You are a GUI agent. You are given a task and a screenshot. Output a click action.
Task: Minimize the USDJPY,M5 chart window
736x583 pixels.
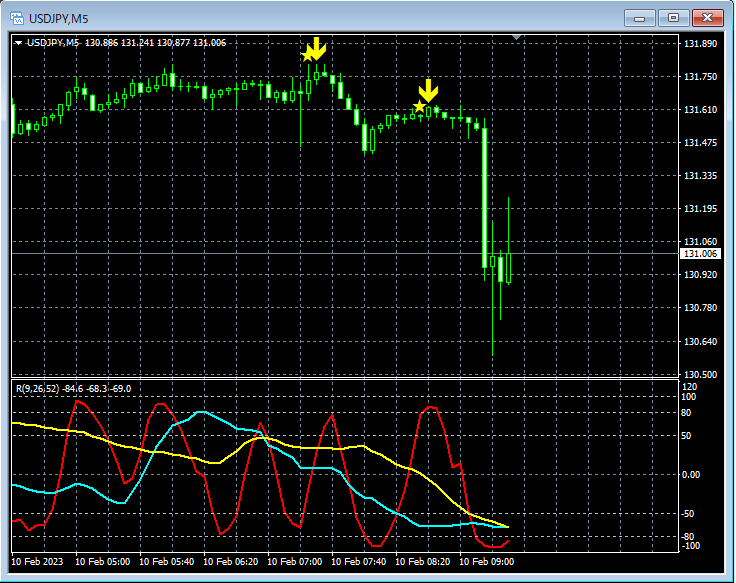640,17
